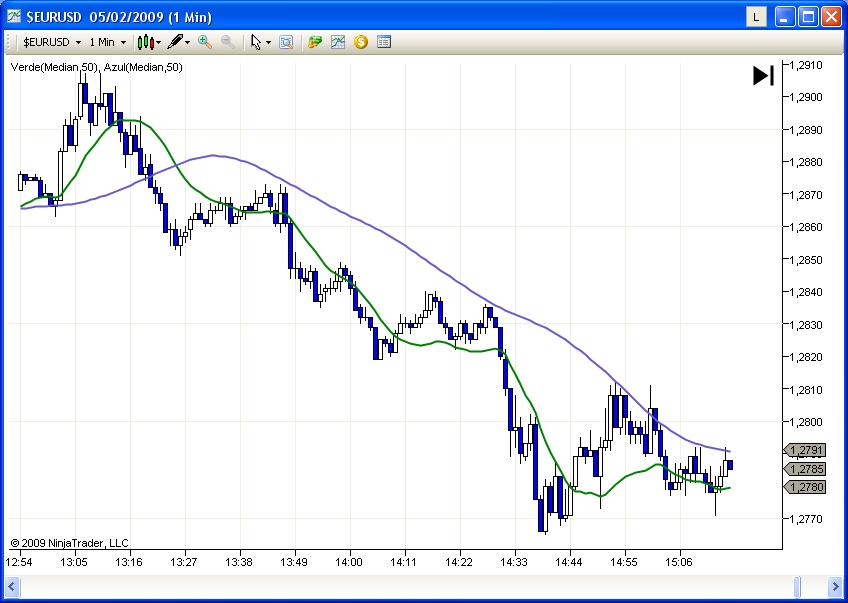Click the greyed zoom out magnifier icon
The width and height of the screenshot is (848, 603).
(228, 42)
